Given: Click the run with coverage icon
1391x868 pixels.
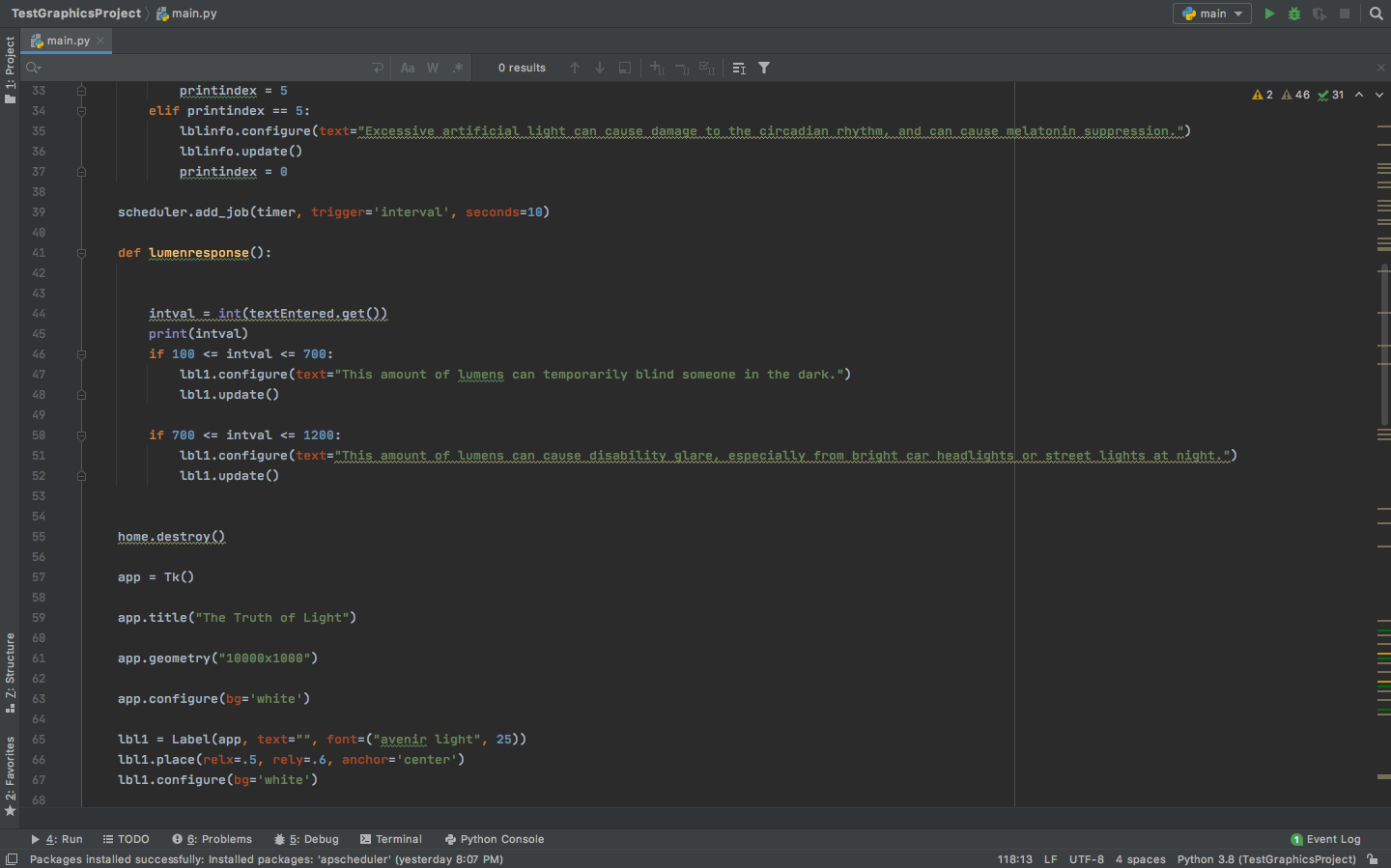Looking at the screenshot, I should [1320, 14].
